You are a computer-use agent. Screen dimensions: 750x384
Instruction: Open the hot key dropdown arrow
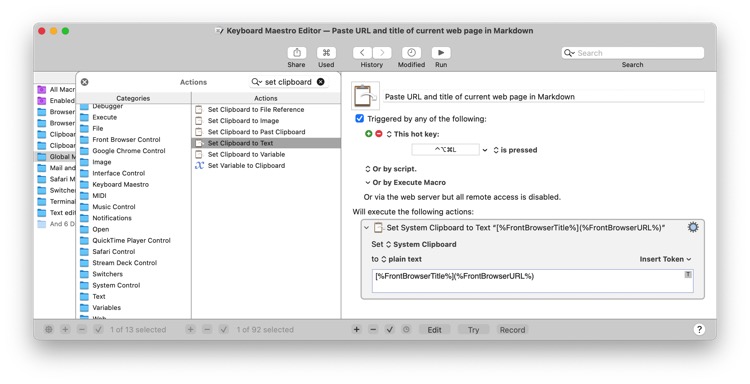click(485, 150)
